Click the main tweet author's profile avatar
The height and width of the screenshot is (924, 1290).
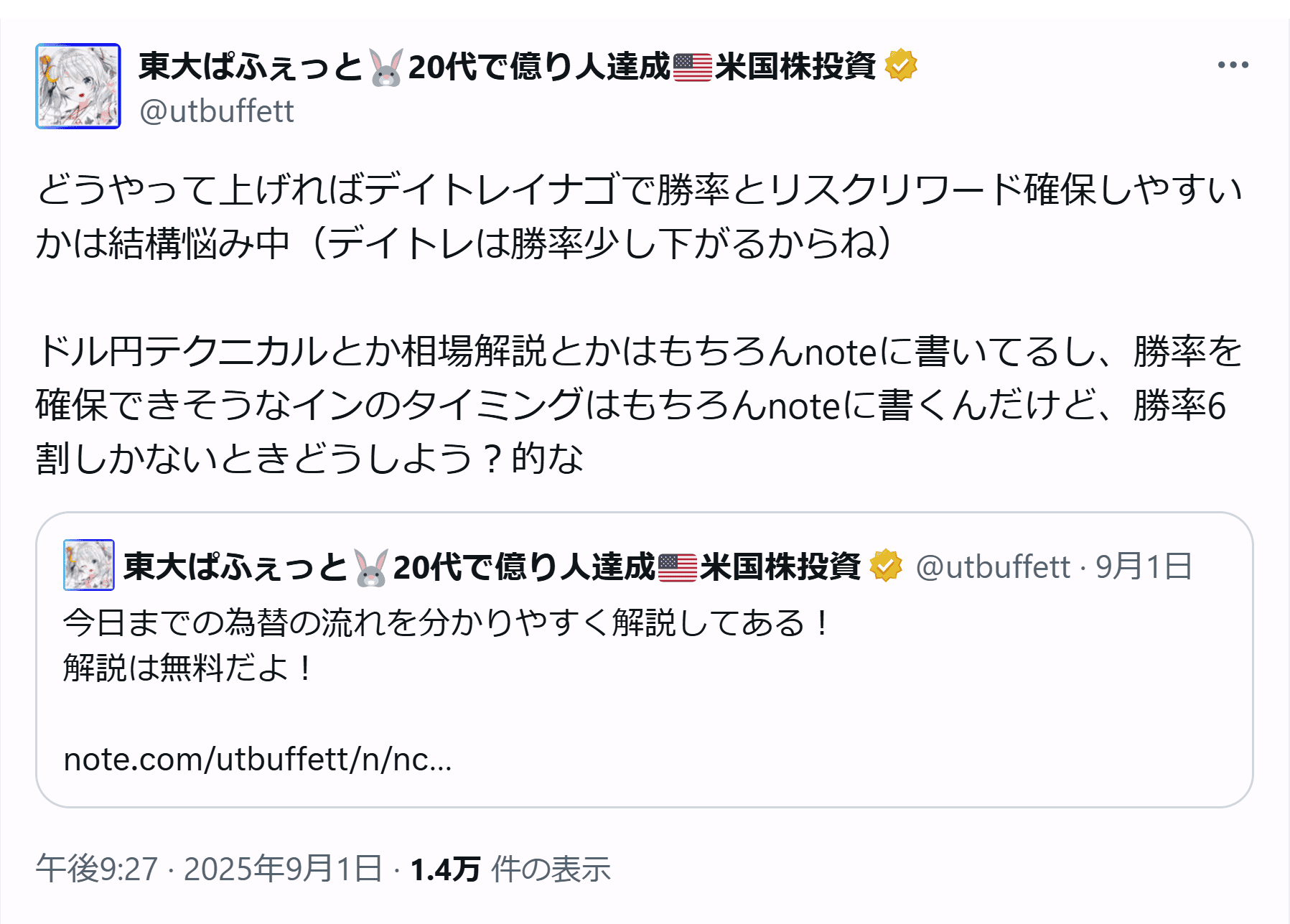click(78, 86)
